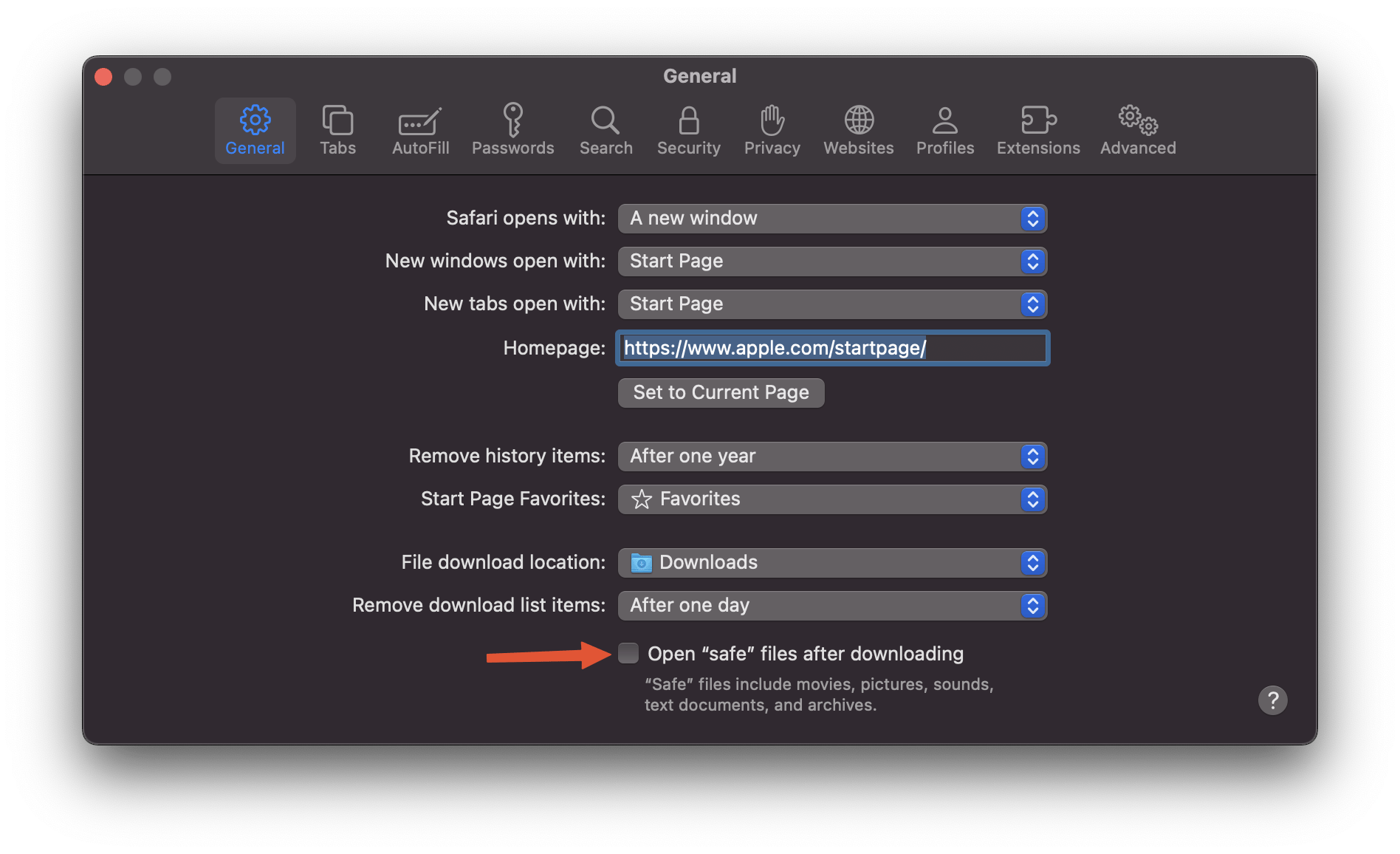This screenshot has width=1400, height=854.
Task: Open the Passwords key icon pane
Action: pyautogui.click(x=512, y=130)
